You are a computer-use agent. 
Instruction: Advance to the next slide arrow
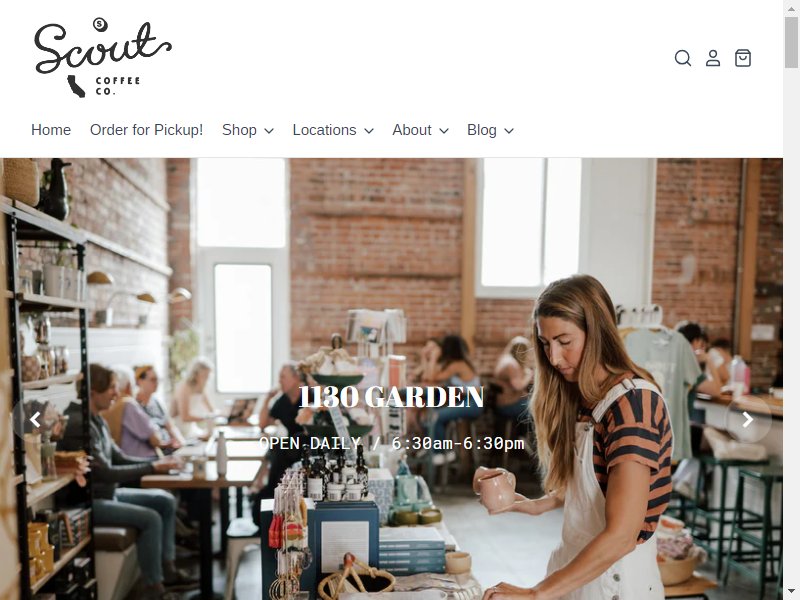(748, 419)
